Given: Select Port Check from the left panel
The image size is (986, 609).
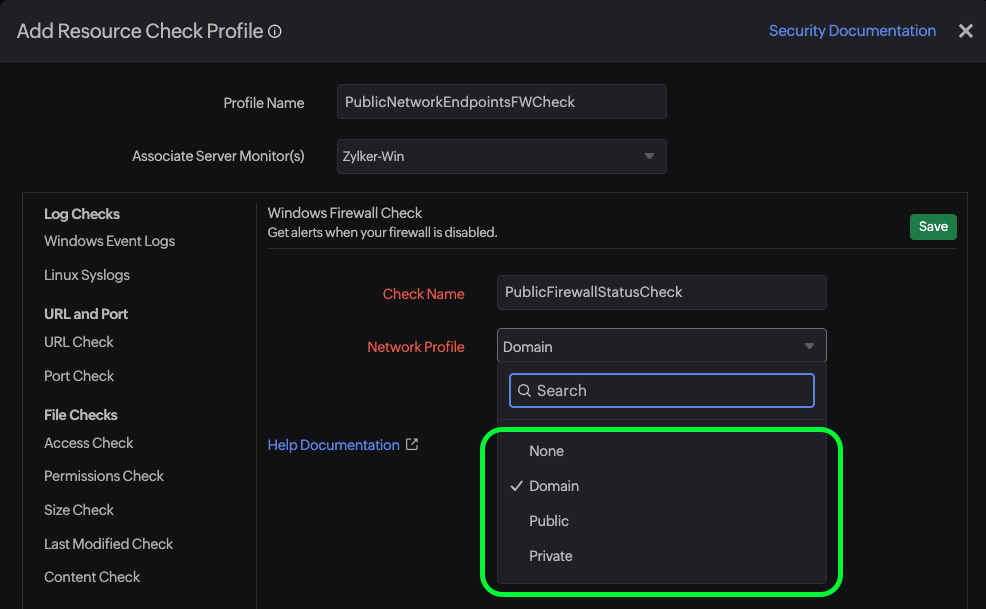Looking at the screenshot, I should pos(79,376).
